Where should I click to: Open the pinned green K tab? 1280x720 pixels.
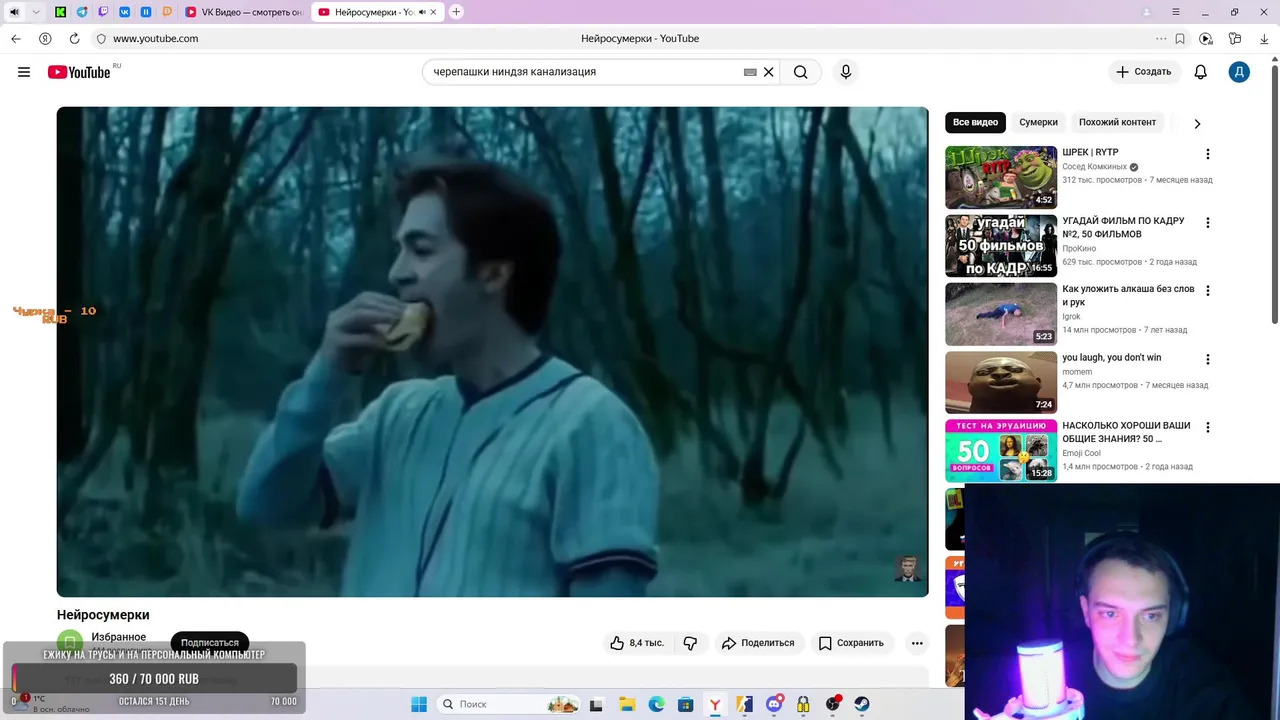(x=61, y=12)
